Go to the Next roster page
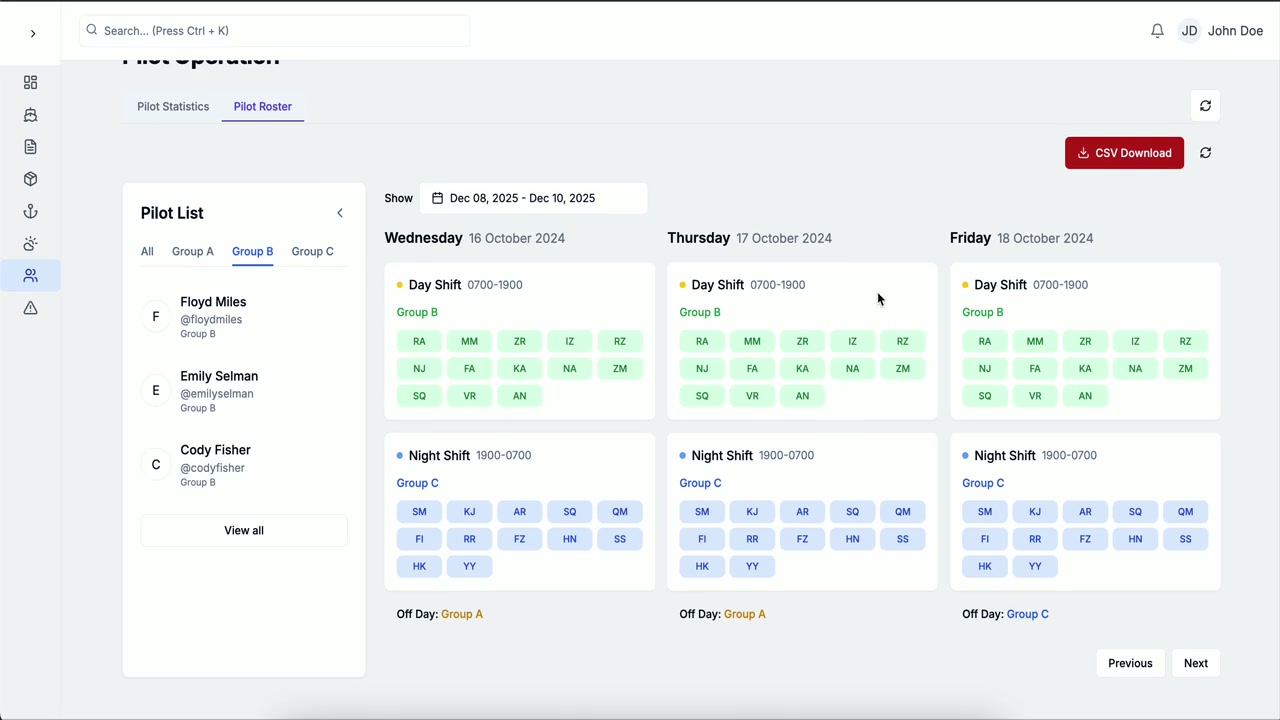This screenshot has height=720, width=1280. [x=1196, y=663]
